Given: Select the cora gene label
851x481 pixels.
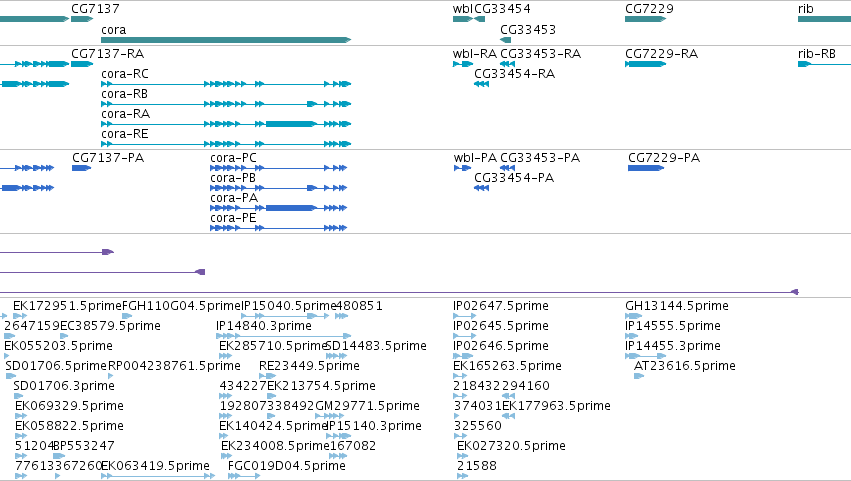Looking at the screenshot, I should tap(113, 30).
